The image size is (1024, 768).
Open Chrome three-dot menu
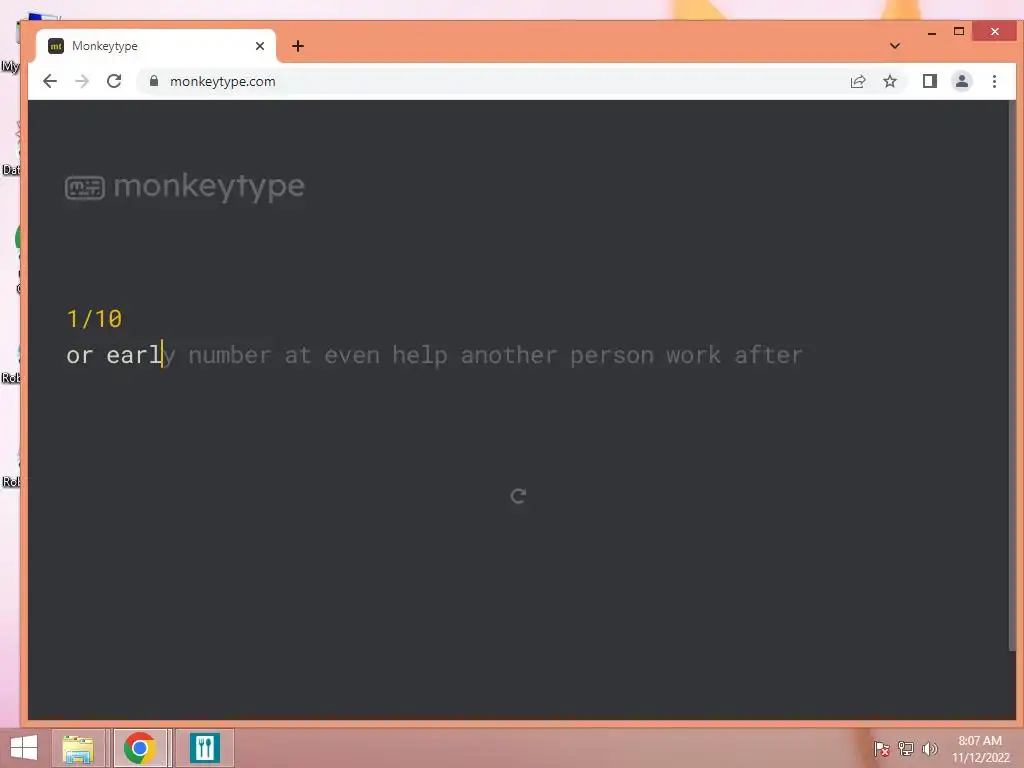pyautogui.click(x=994, y=81)
